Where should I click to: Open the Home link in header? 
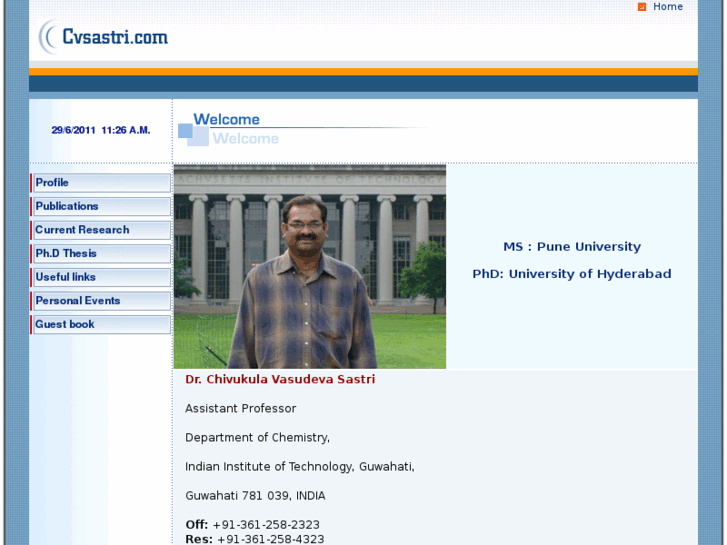(668, 6)
